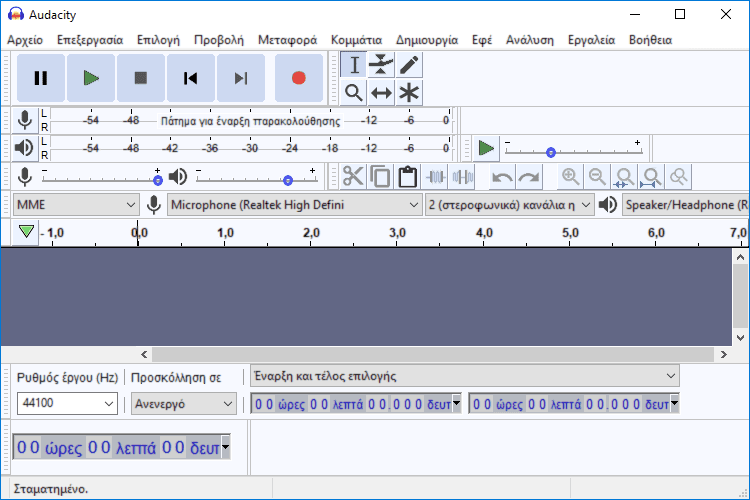The width and height of the screenshot is (750, 500).
Task: Click the vertical scrollbar down arrow
Action: 740,338
